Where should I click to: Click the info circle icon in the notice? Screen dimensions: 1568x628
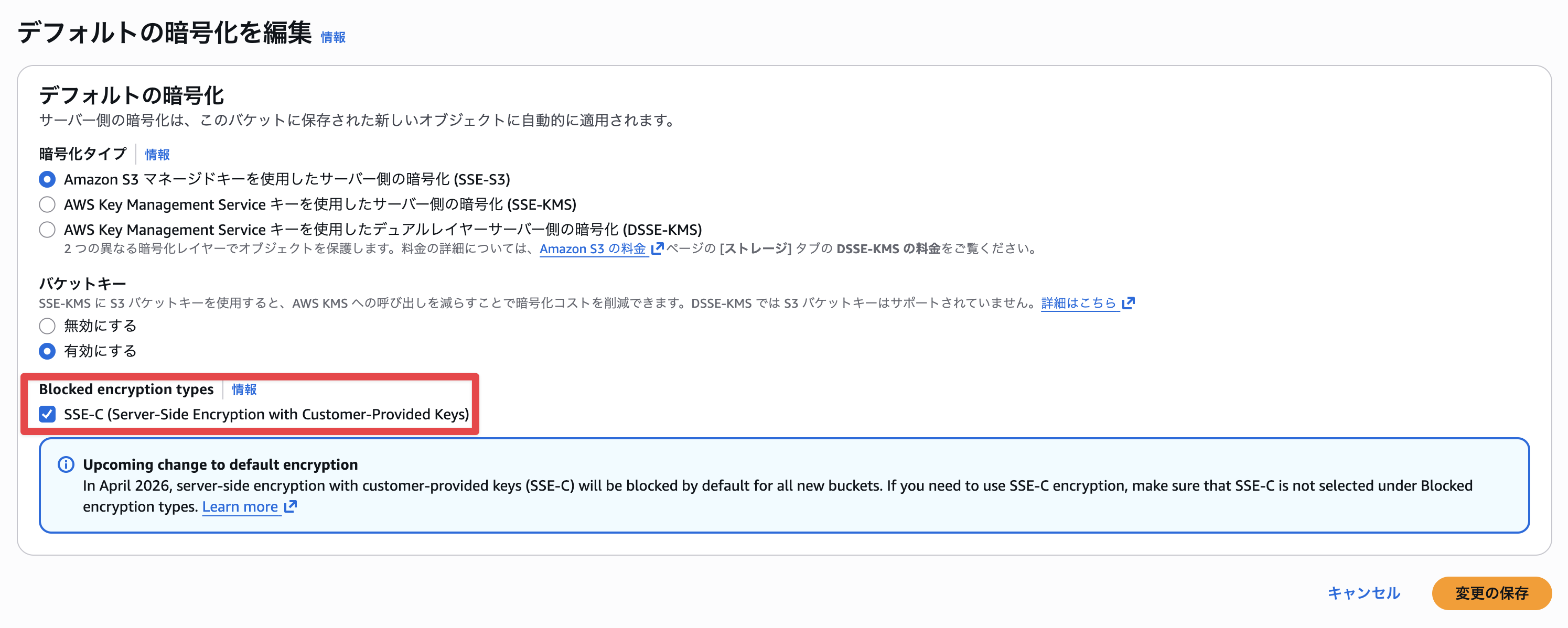click(66, 464)
